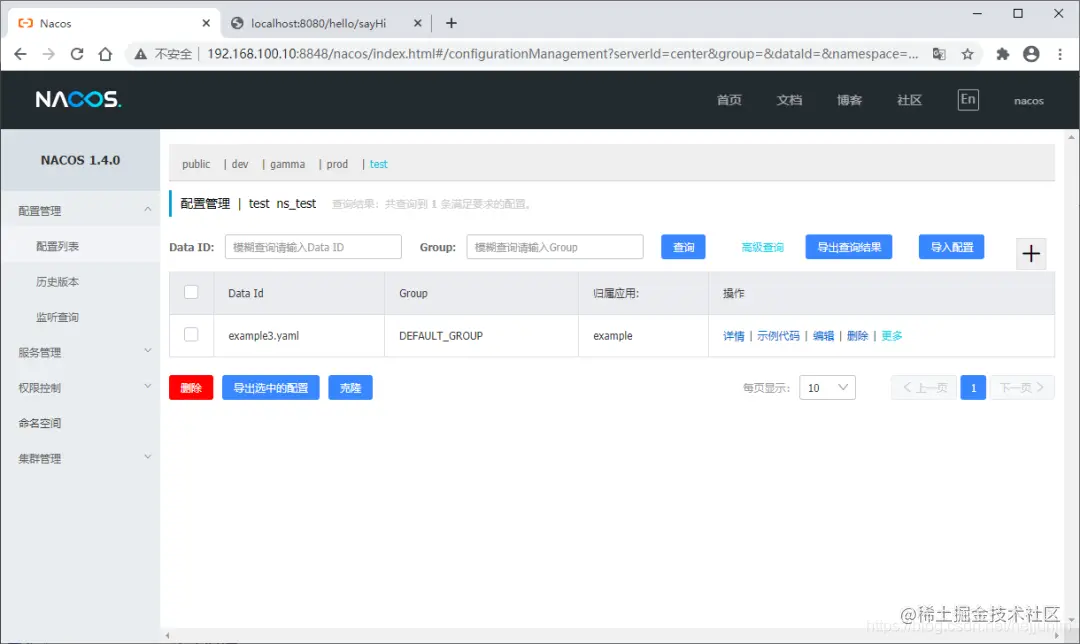Open 博客 in top navigation
Screen dimensions: 1080x644
849,100
